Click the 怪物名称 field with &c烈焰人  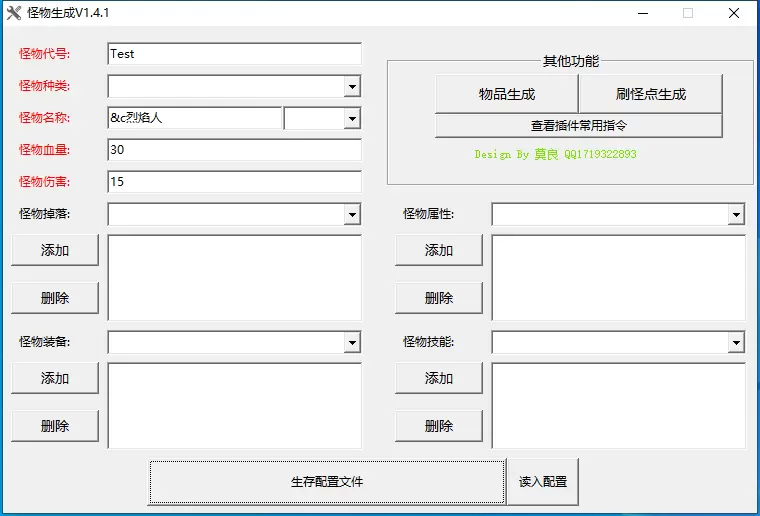[194, 118]
